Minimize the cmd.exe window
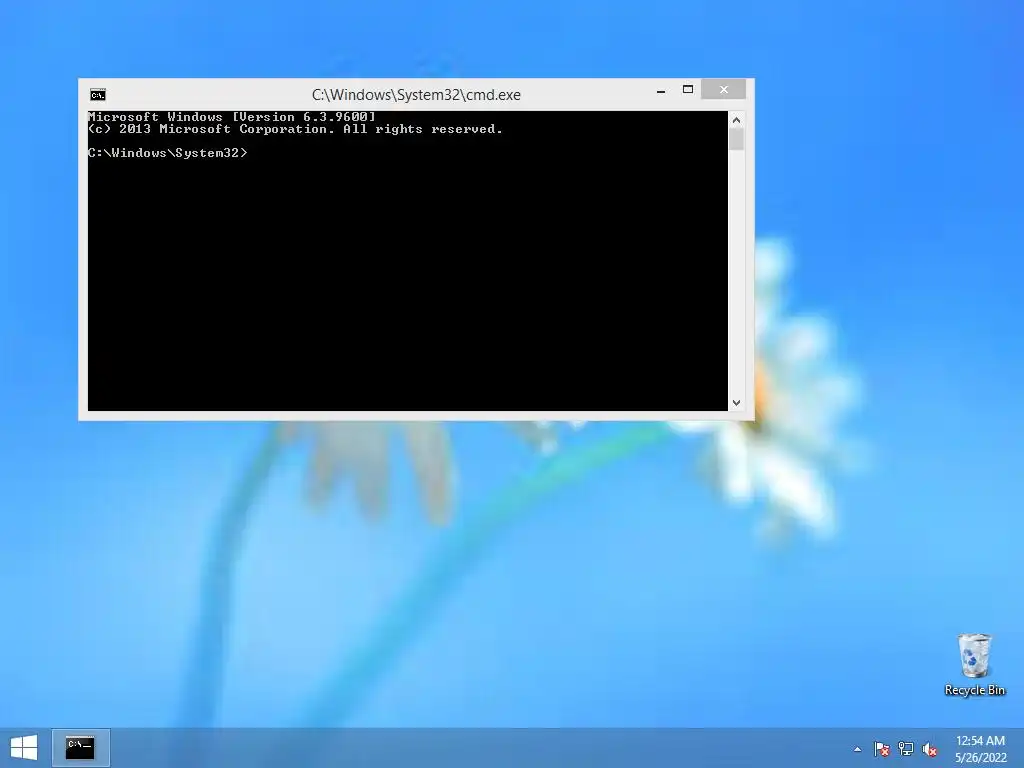The image size is (1024, 768). 661,90
